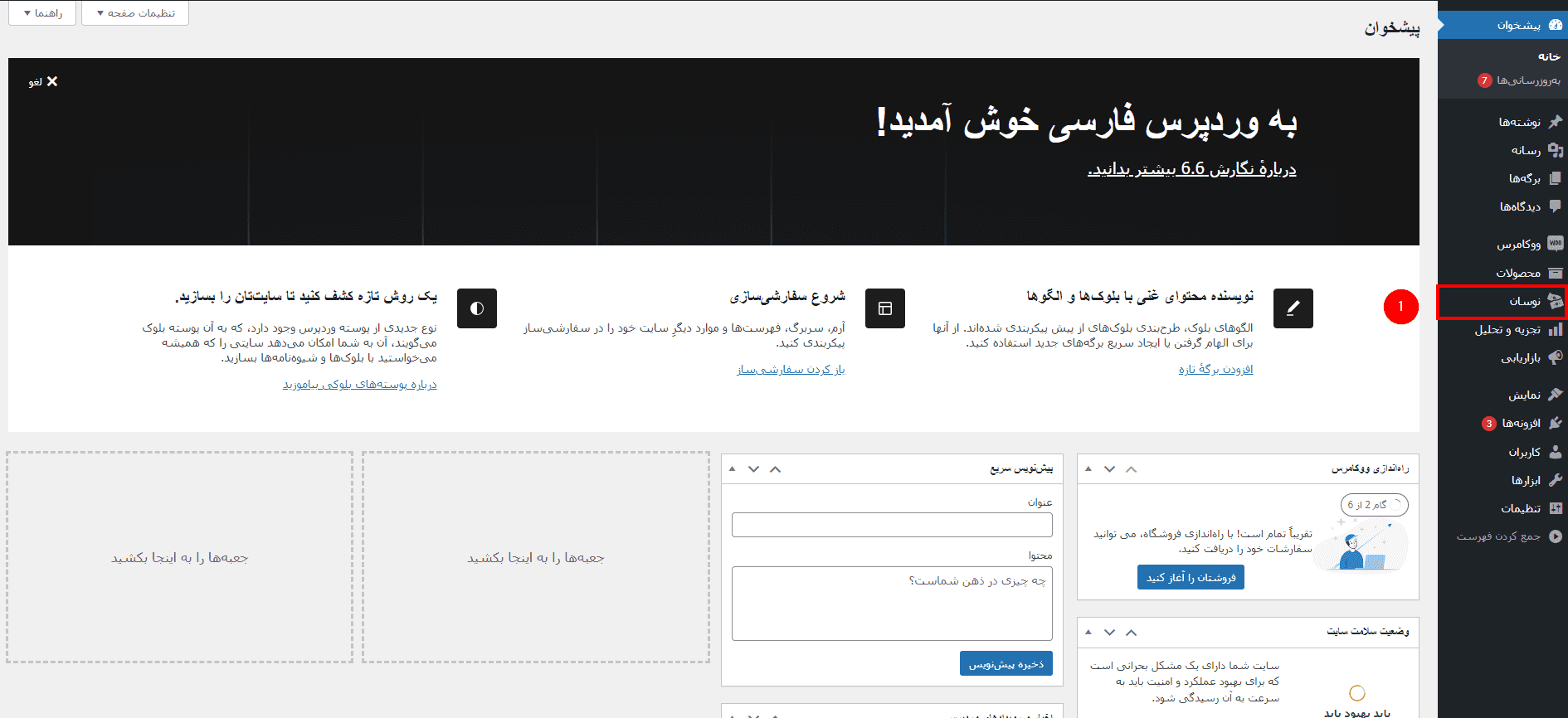This screenshot has width=1568, height=718.
Task: Click the افزودن برگهٔ تازه link
Action: pyautogui.click(x=1216, y=369)
